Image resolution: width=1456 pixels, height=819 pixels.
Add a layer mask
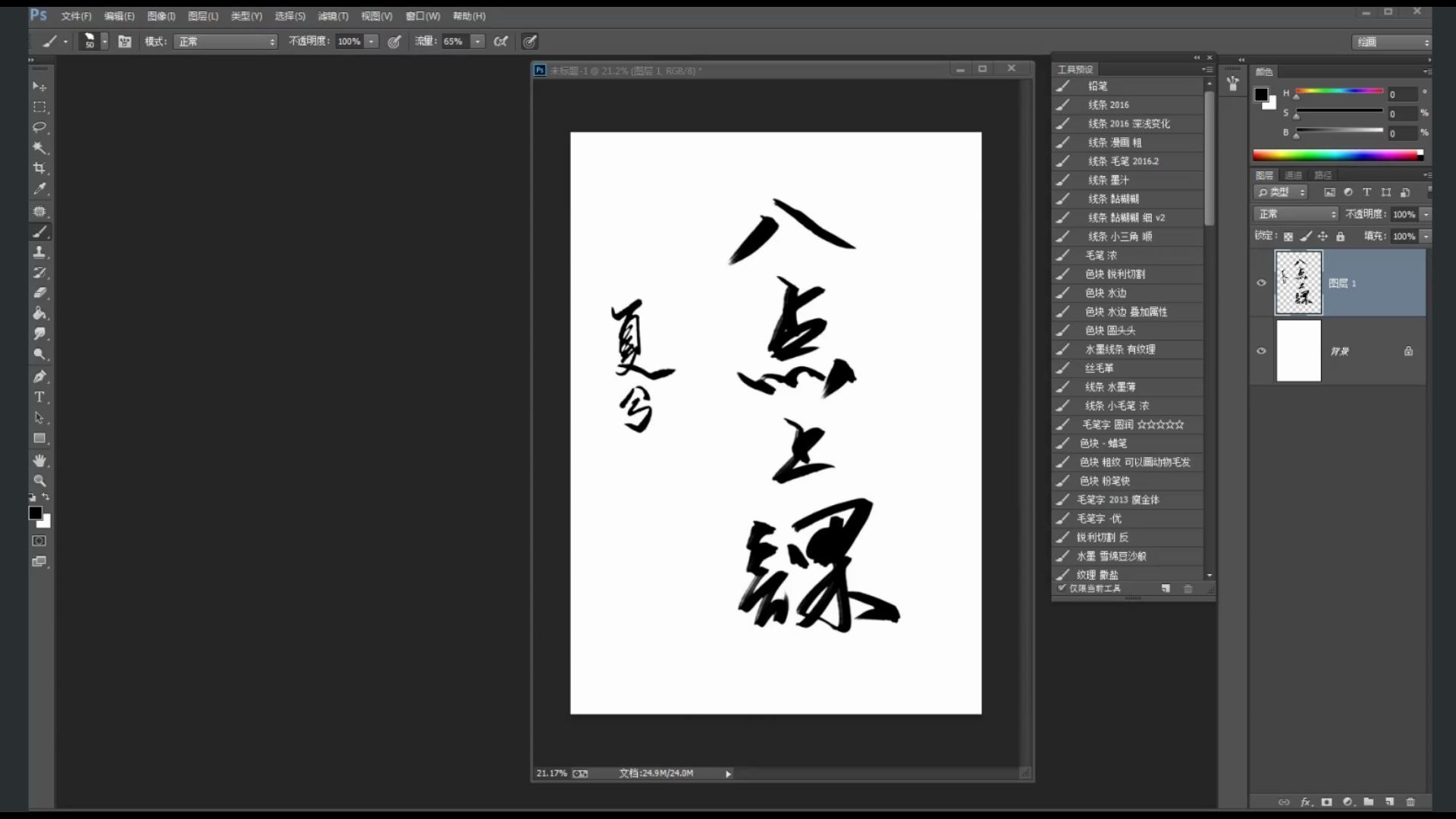(x=1326, y=802)
